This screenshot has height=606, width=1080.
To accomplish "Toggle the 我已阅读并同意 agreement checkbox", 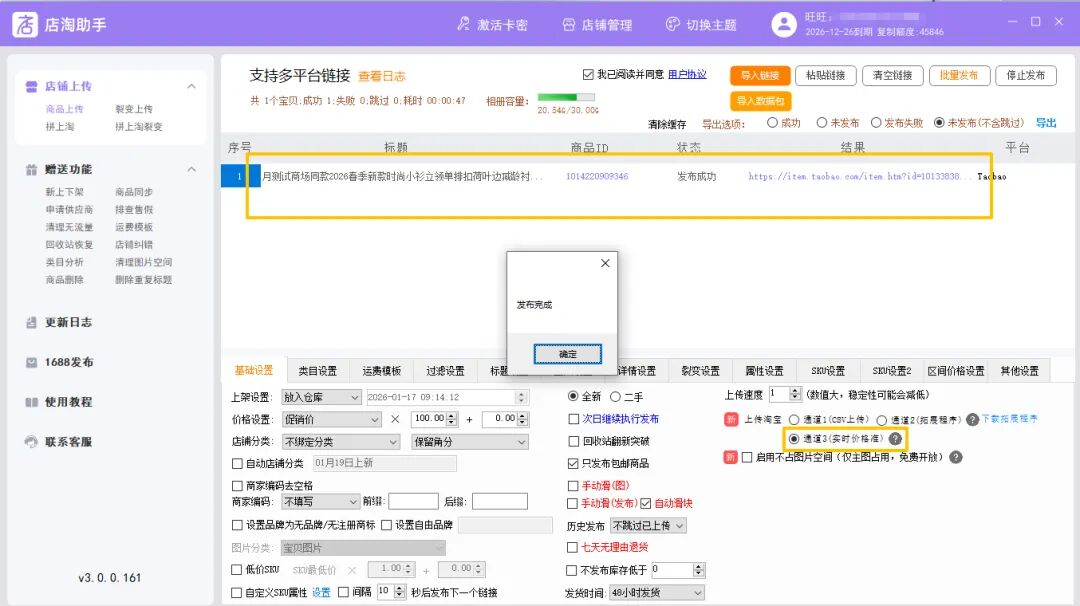I will (x=588, y=72).
